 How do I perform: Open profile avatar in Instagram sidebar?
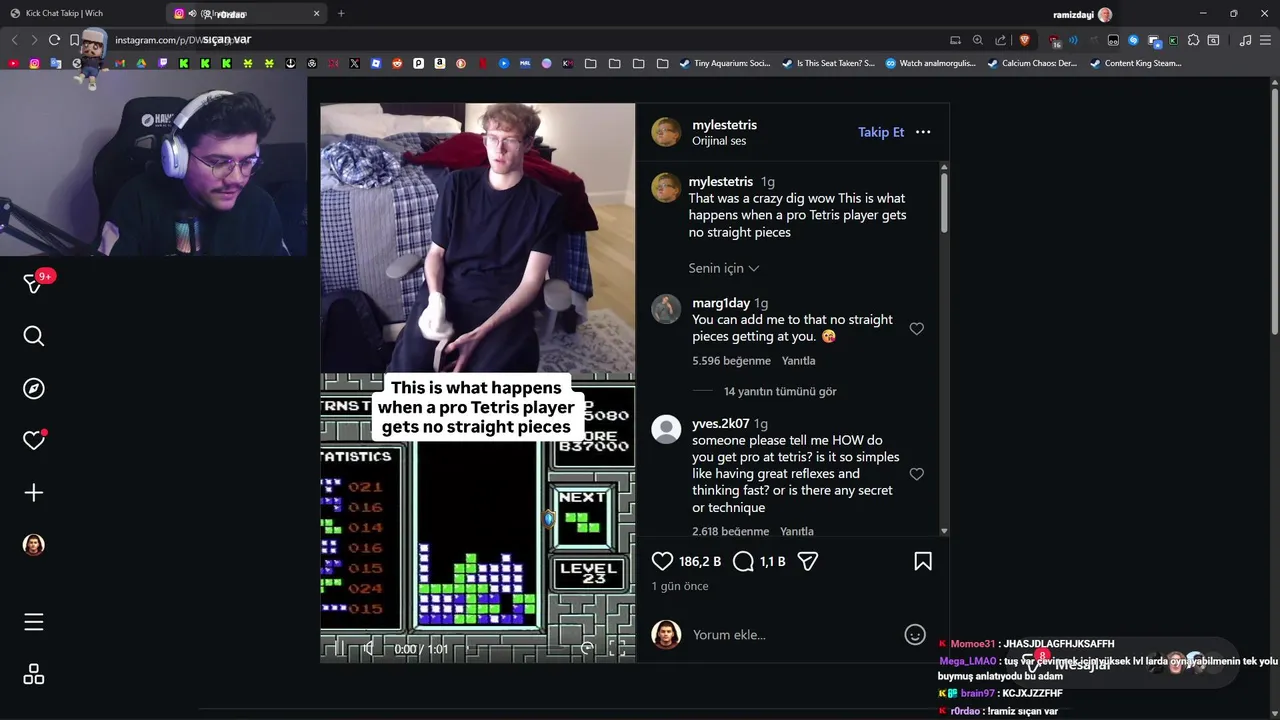(34, 545)
